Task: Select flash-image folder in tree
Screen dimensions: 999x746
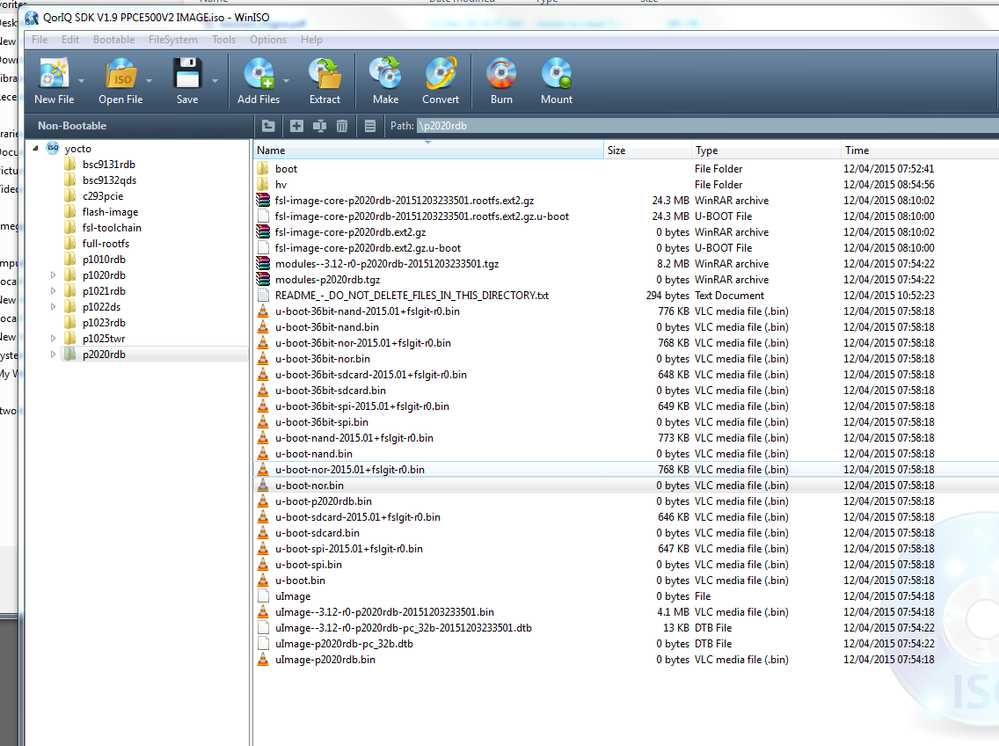Action: click(x=110, y=212)
